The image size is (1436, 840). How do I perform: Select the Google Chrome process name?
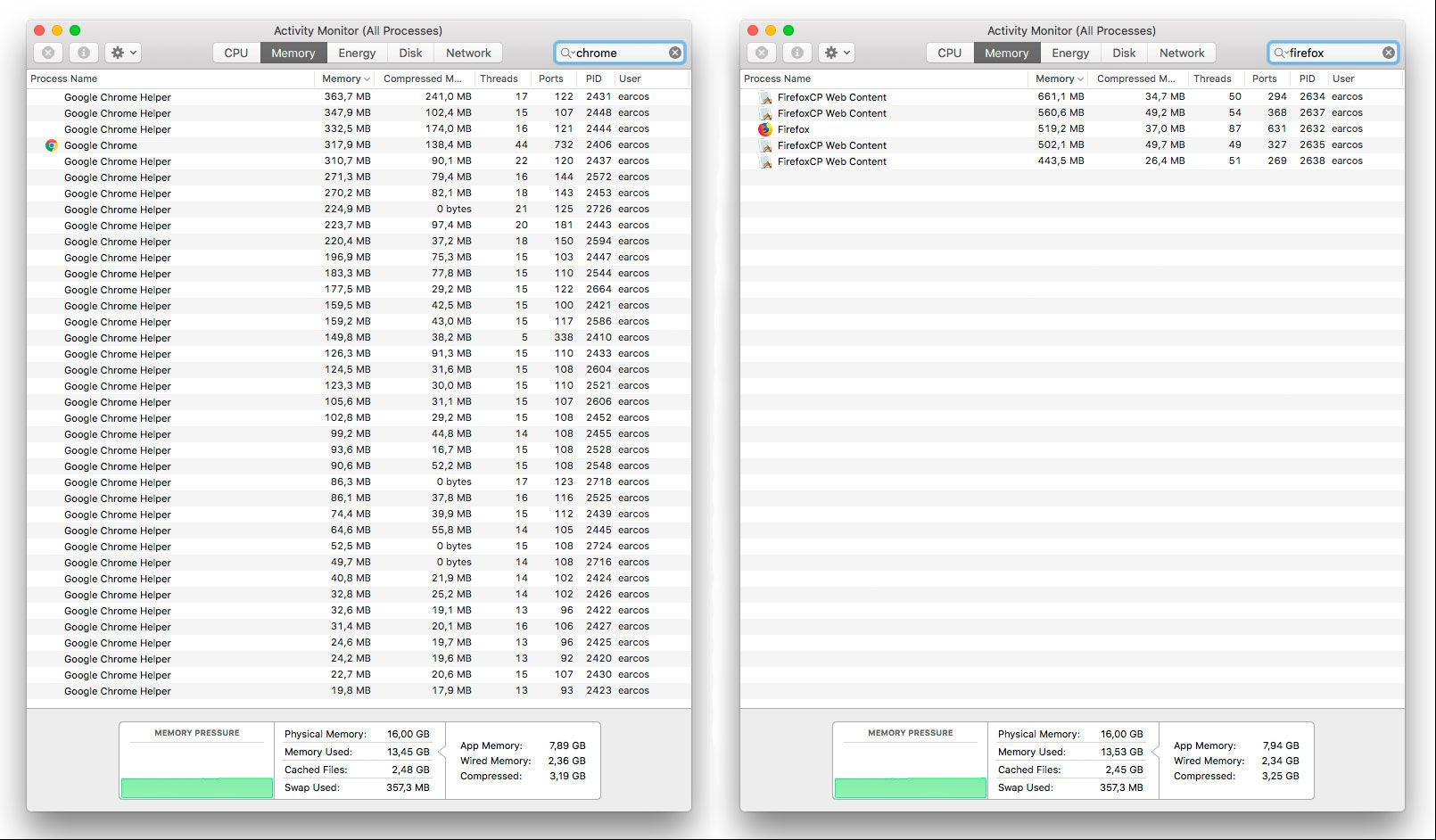(x=101, y=145)
